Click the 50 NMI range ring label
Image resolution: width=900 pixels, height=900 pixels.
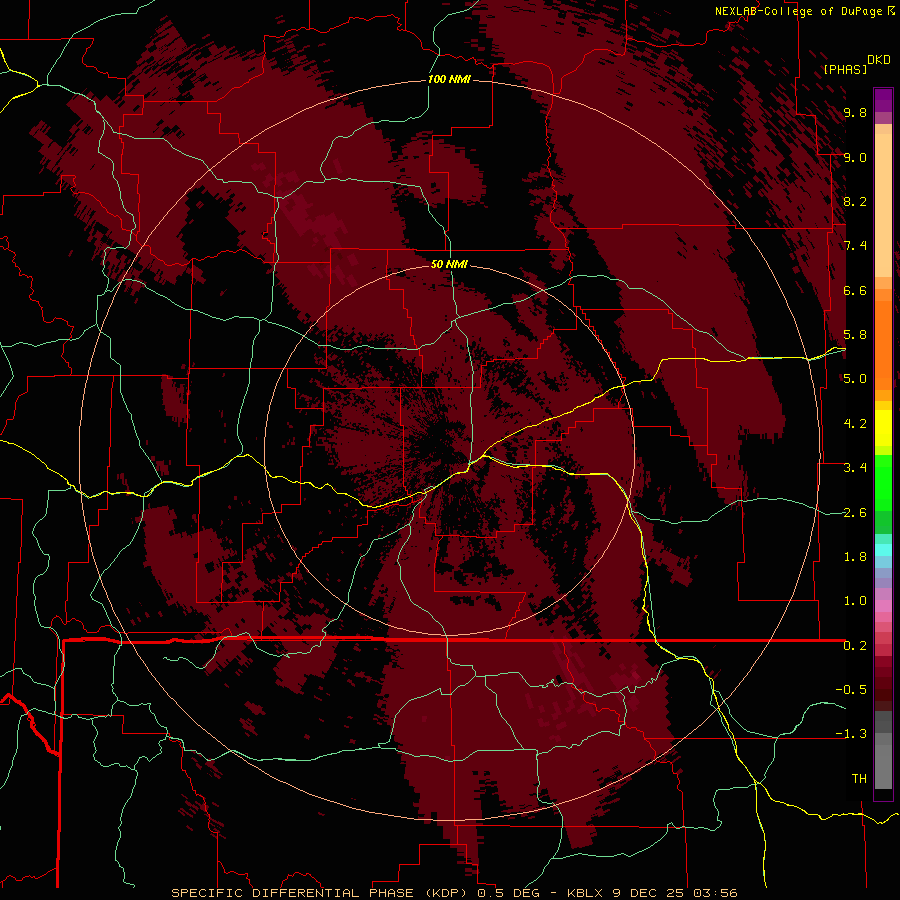pyautogui.click(x=449, y=264)
